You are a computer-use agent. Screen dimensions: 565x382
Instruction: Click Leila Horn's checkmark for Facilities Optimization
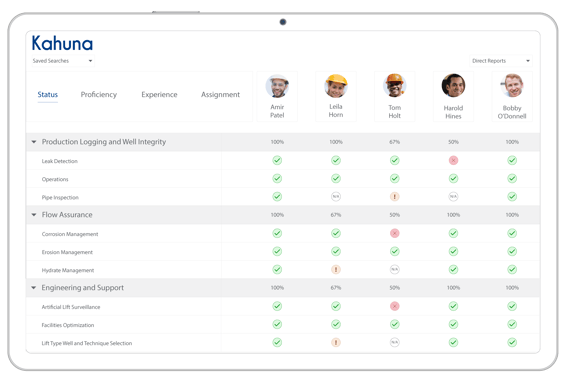pyautogui.click(x=336, y=324)
